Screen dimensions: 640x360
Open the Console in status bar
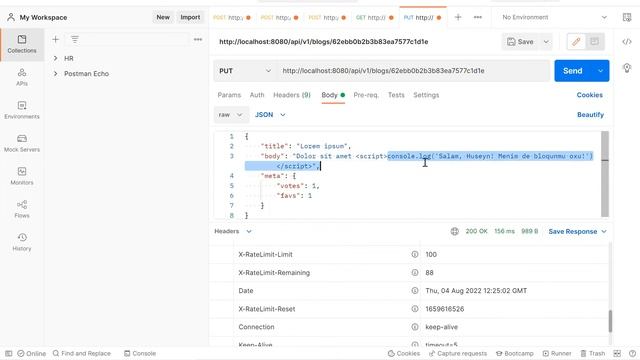click(140, 353)
